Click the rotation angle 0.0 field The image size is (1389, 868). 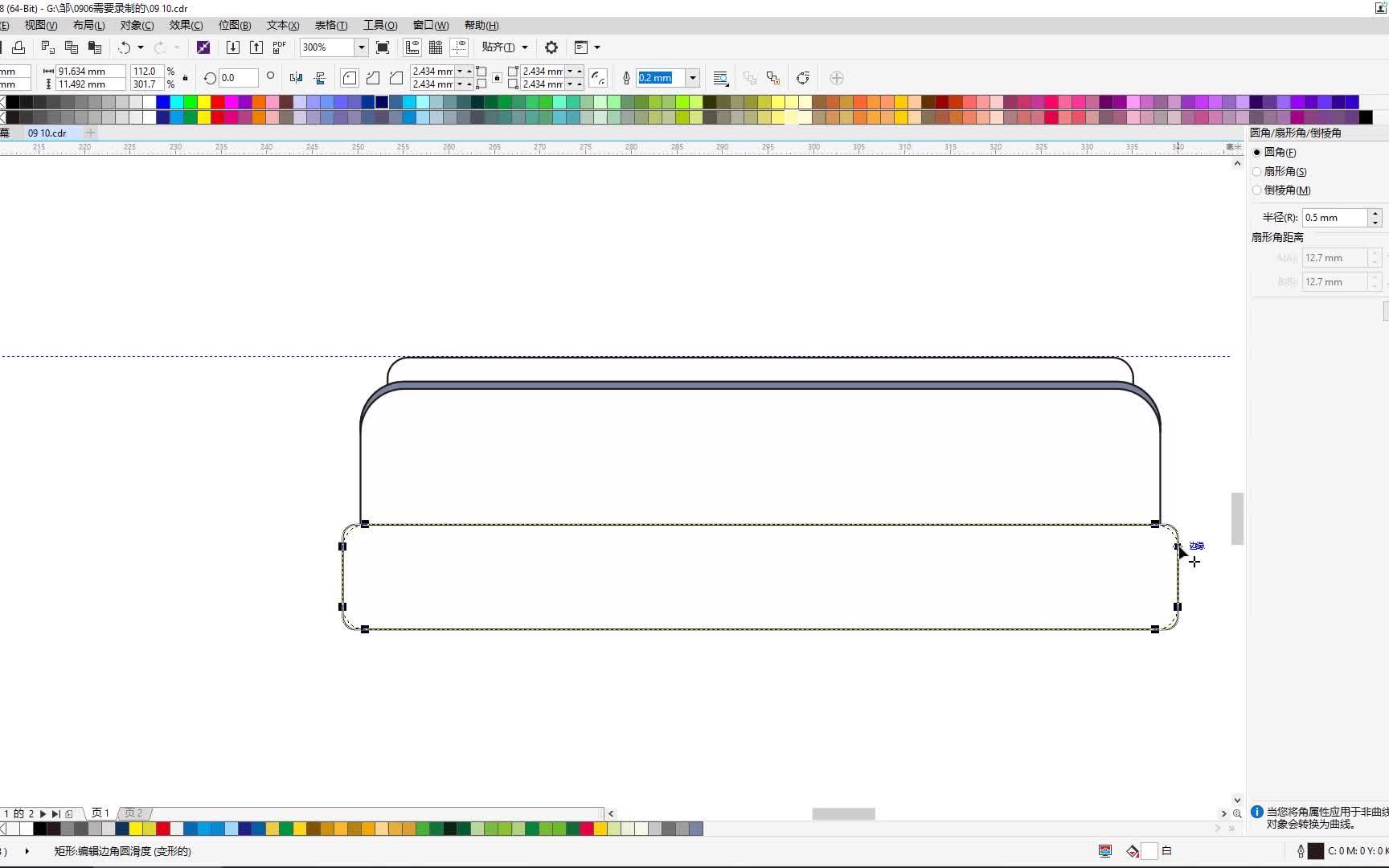point(238,78)
